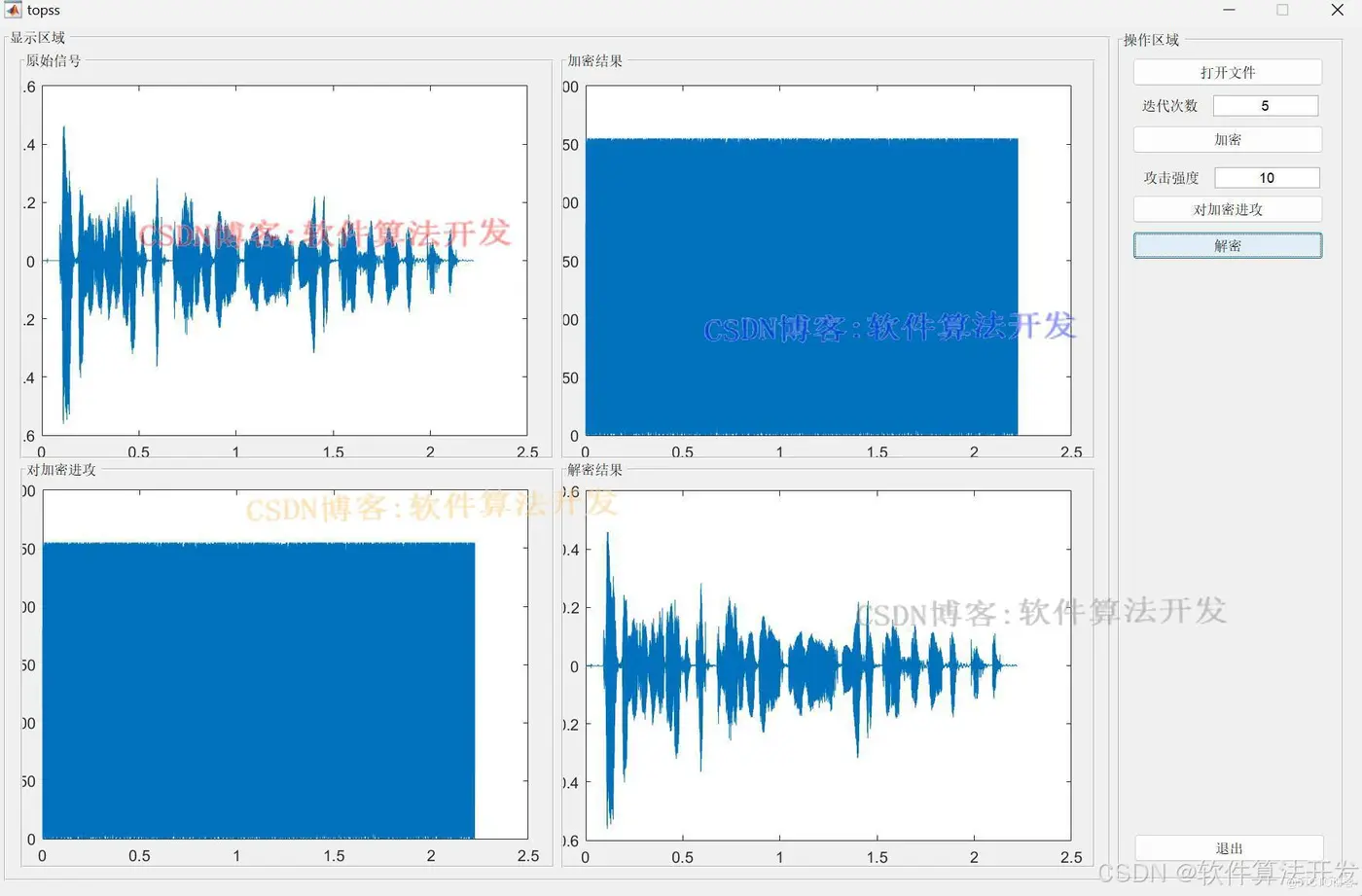Run decryption with the 解密 button
1362x896 pixels.
click(x=1227, y=245)
